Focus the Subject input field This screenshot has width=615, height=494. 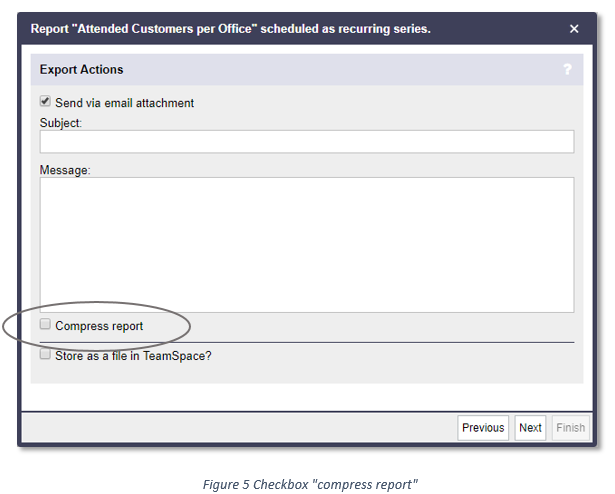[307, 142]
